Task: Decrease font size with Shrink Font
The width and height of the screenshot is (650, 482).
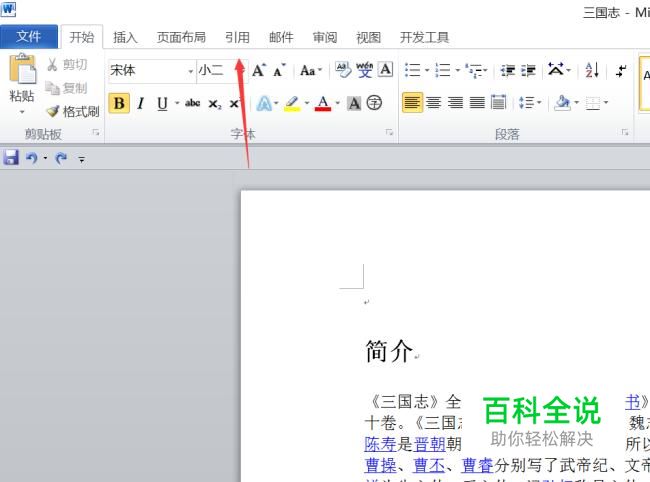Action: (x=280, y=70)
